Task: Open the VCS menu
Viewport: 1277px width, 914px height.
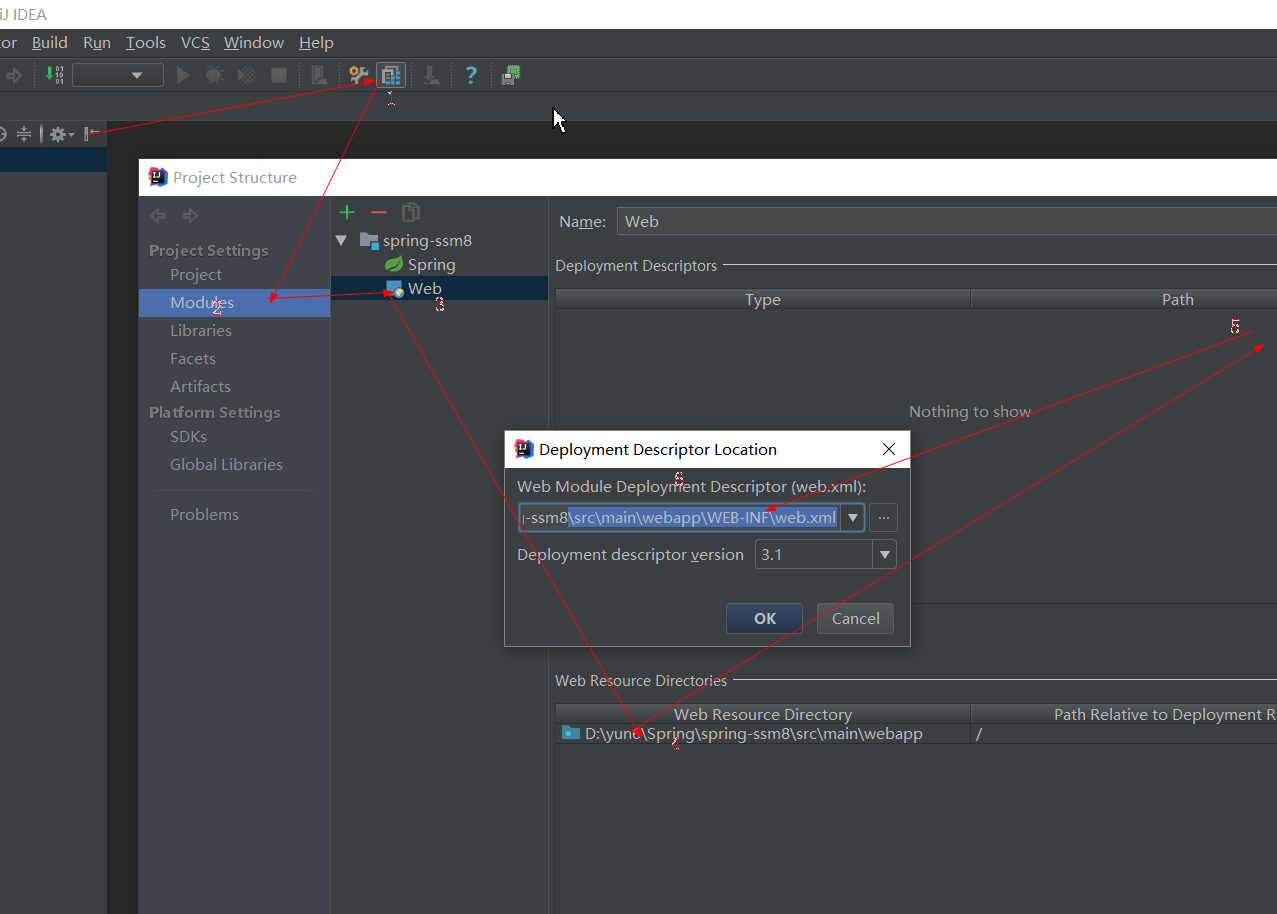Action: click(195, 43)
